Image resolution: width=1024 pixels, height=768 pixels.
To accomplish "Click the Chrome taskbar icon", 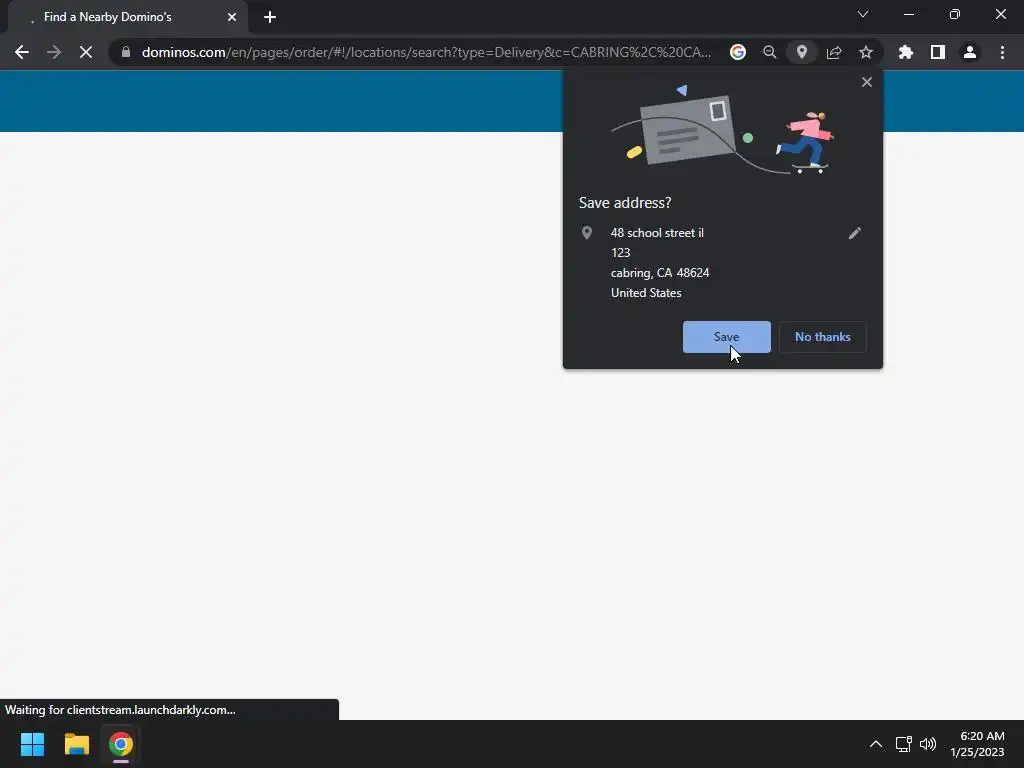I will tap(121, 744).
